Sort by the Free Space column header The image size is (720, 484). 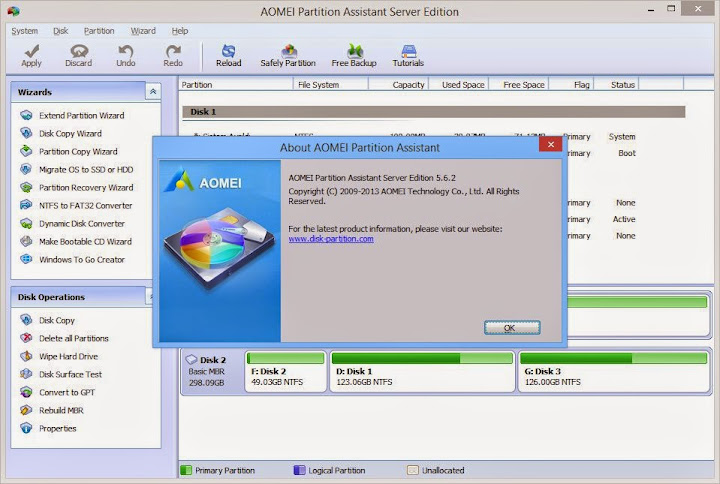(x=519, y=85)
